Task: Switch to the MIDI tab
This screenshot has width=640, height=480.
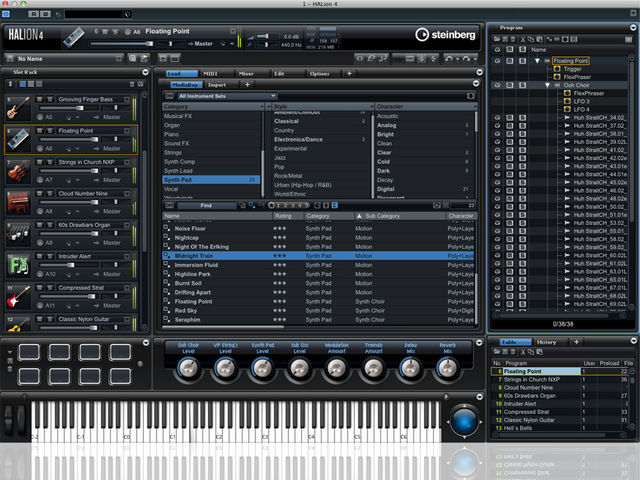Action: [x=211, y=73]
